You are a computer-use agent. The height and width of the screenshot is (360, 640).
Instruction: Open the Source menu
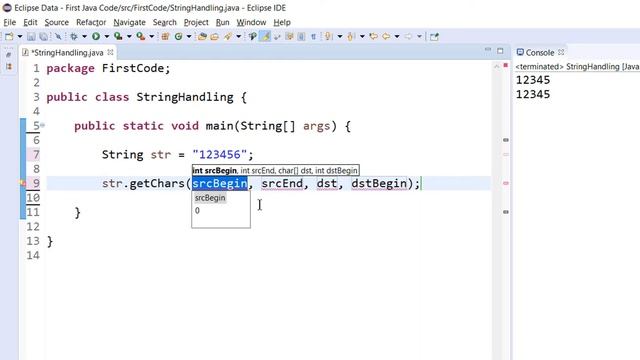[x=56, y=22]
